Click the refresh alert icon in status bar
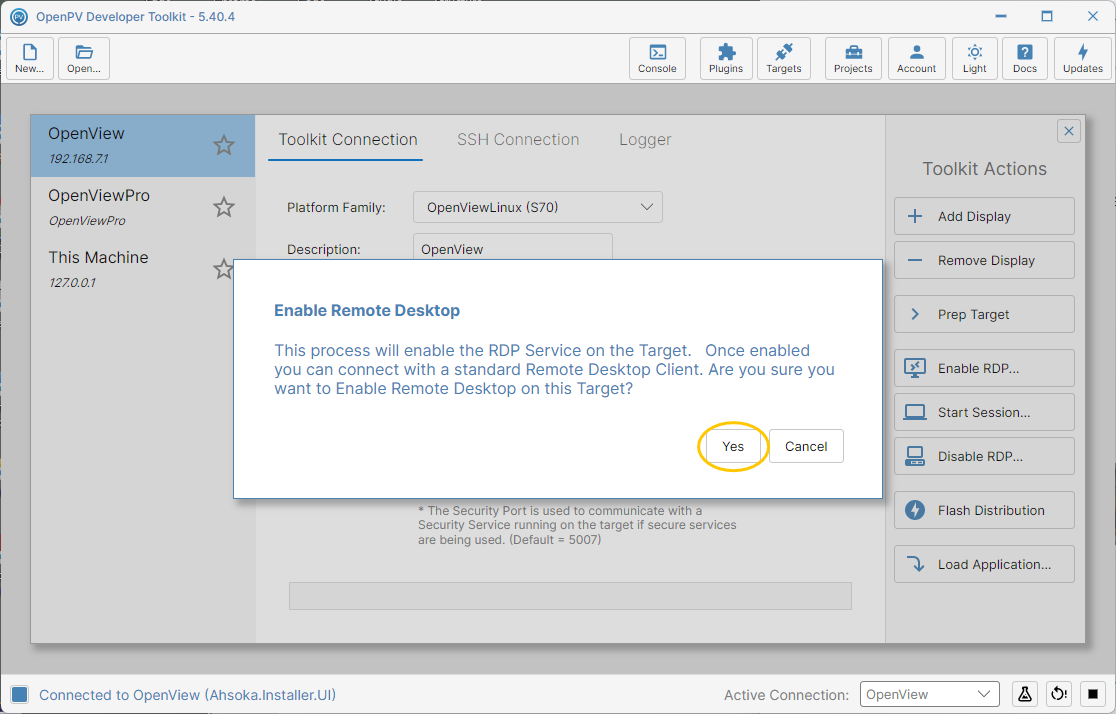The height and width of the screenshot is (714, 1116). [x=1059, y=694]
